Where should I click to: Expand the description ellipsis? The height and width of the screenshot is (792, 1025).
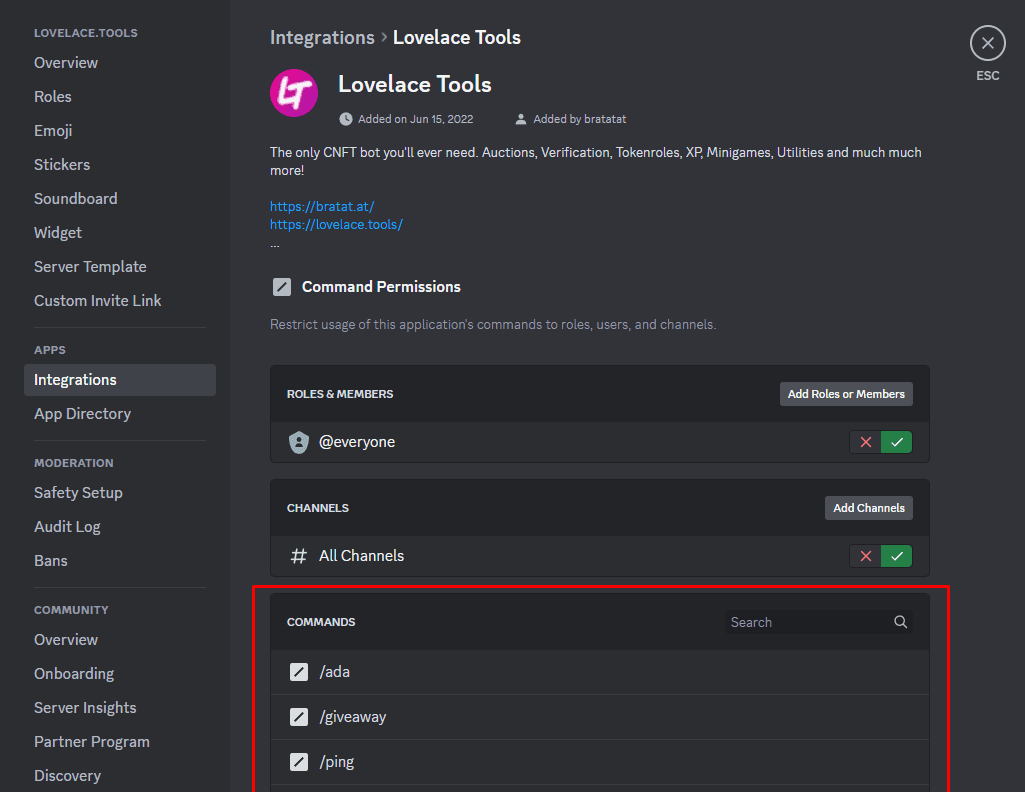point(275,245)
